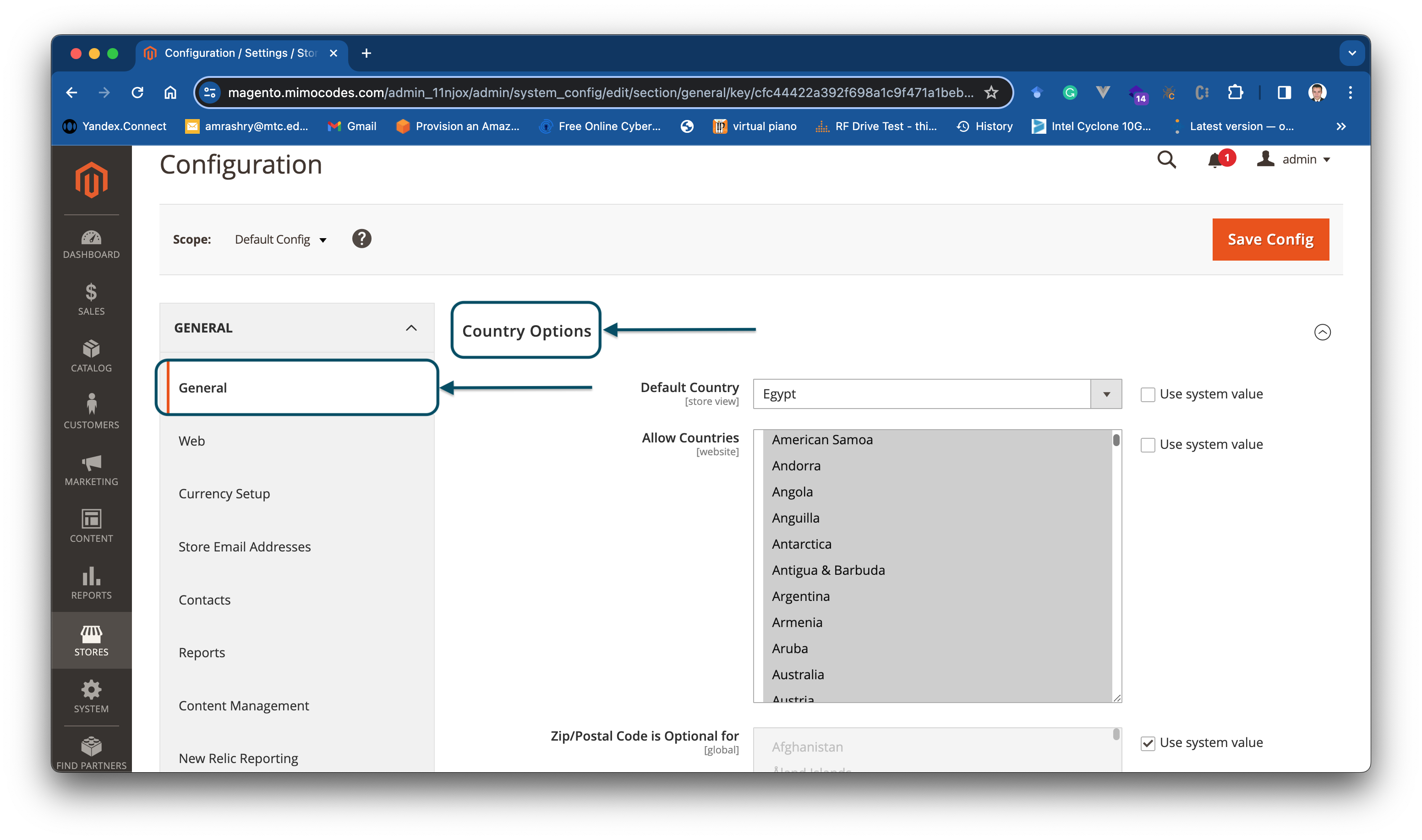
Task: Click the admin search magnifier icon
Action: (x=1166, y=160)
